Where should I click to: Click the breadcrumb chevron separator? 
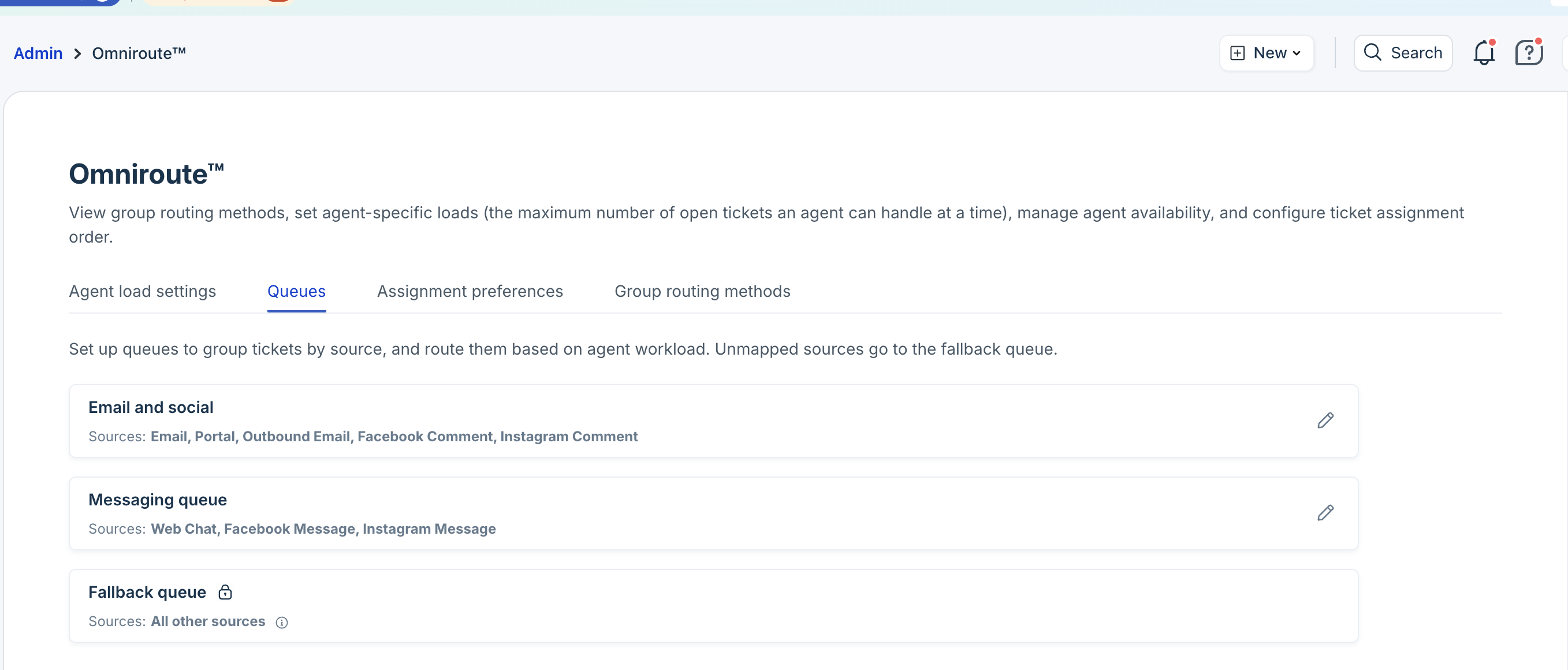click(77, 54)
